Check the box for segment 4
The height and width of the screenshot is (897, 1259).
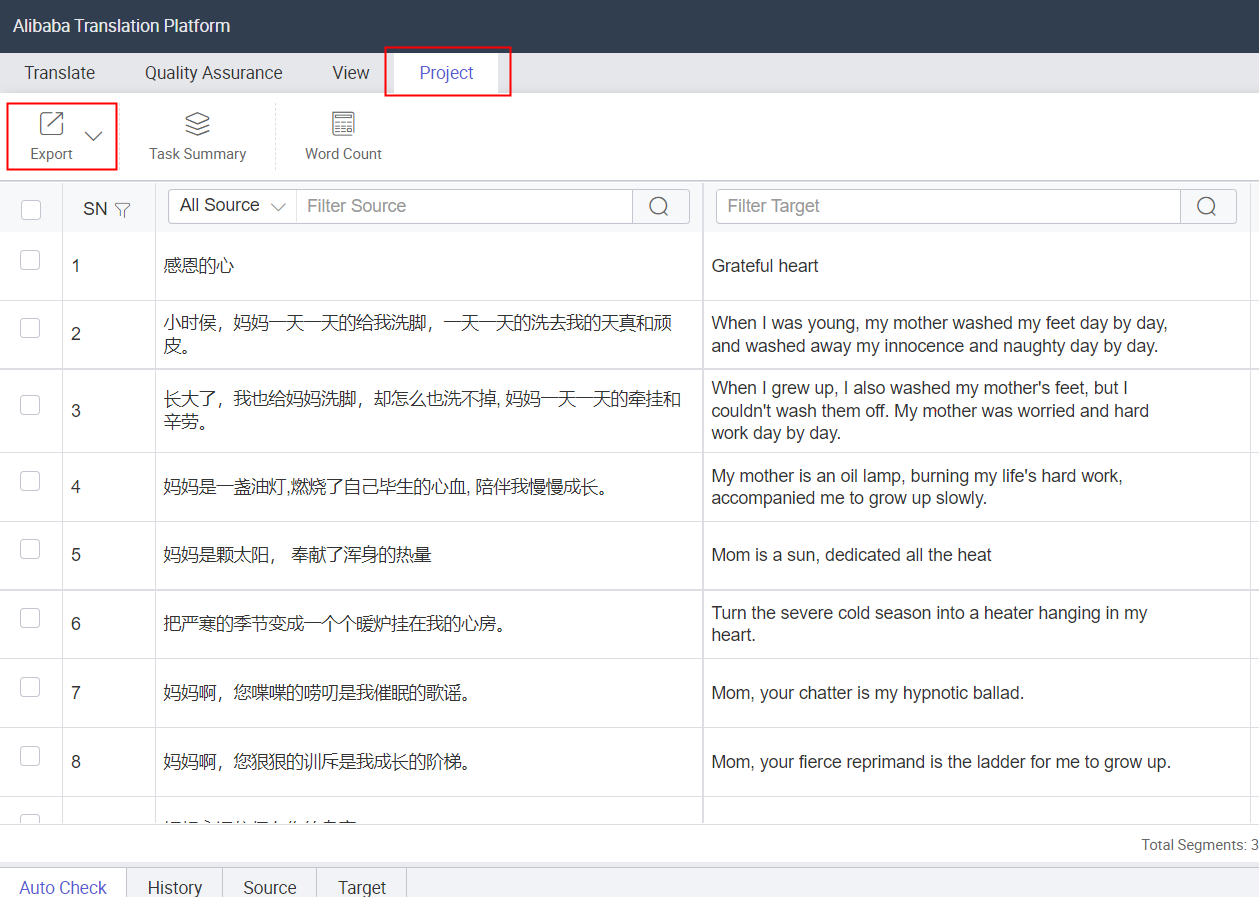[x=30, y=481]
